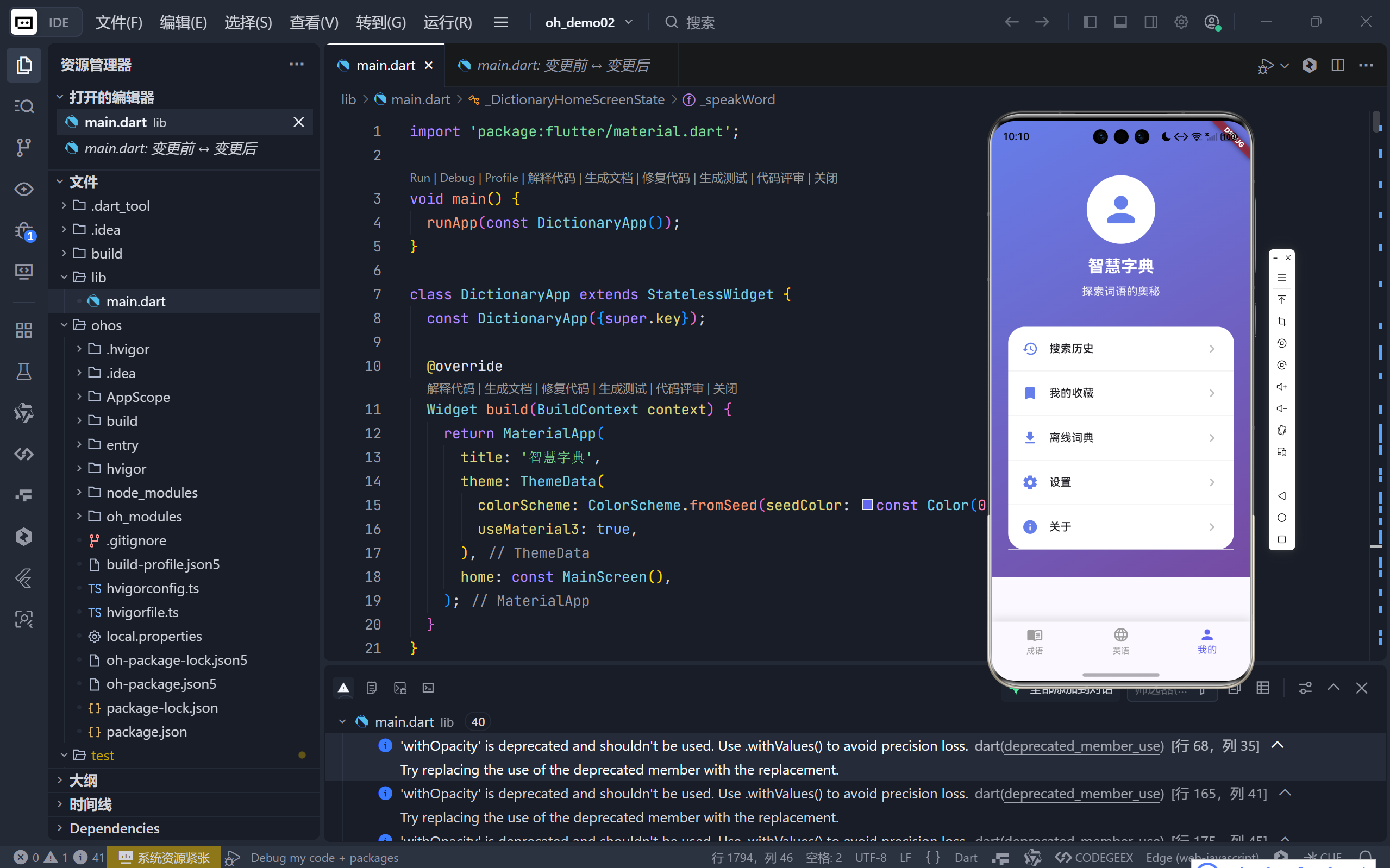Click the color swatch on line 15

pyautogui.click(x=867, y=505)
